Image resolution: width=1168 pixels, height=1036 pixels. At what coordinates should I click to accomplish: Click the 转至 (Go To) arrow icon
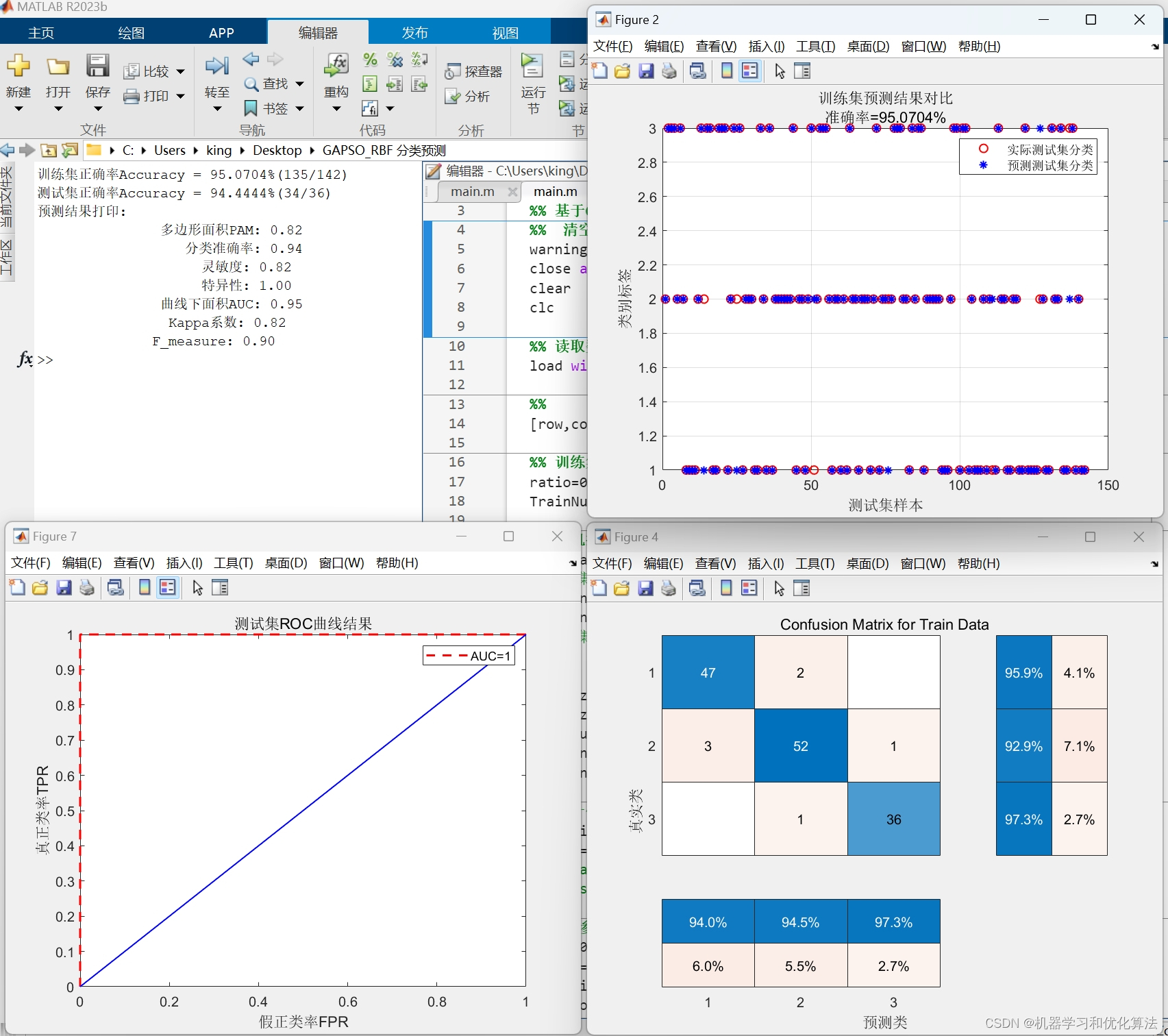click(x=217, y=66)
